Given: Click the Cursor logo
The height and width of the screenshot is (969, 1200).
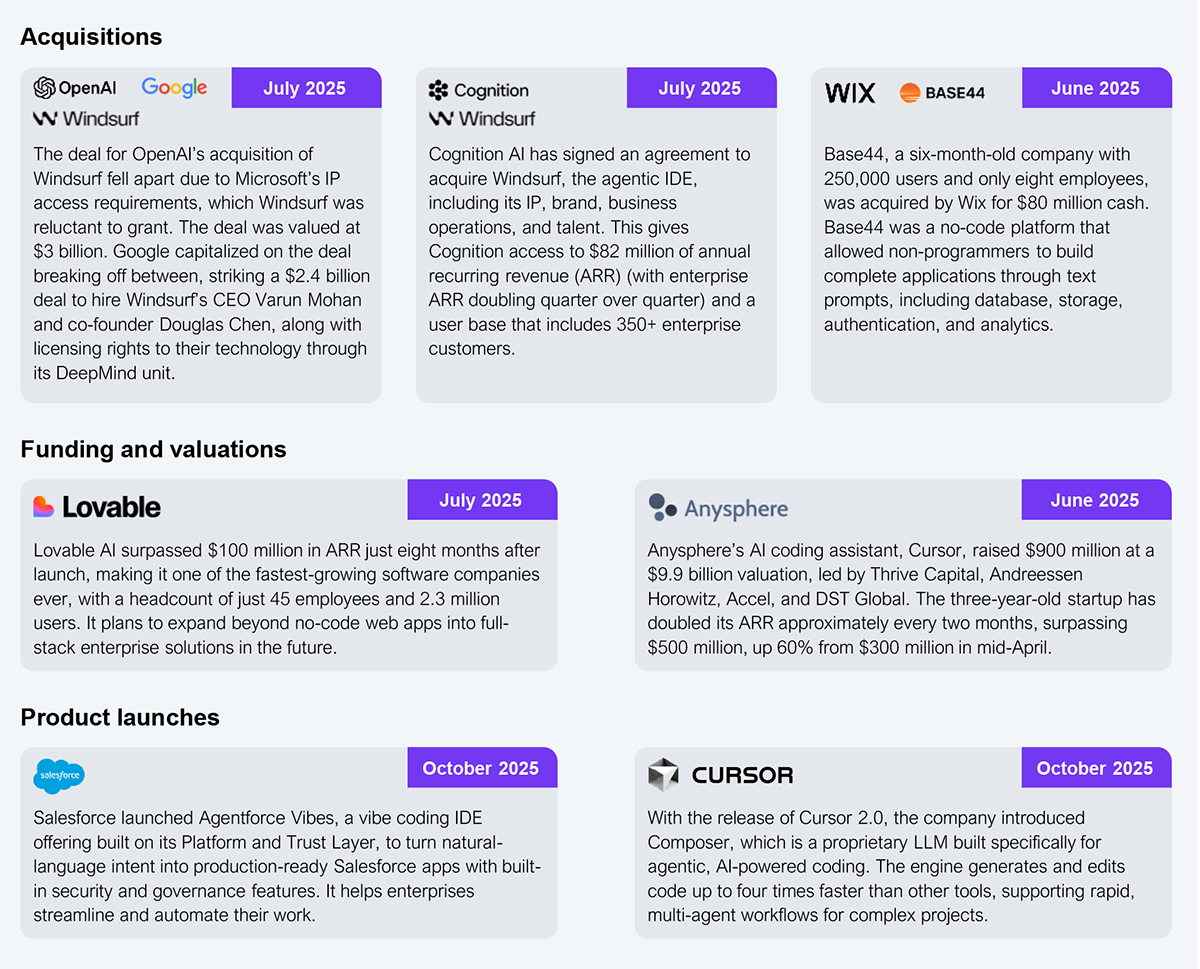Looking at the screenshot, I should pos(720,775).
